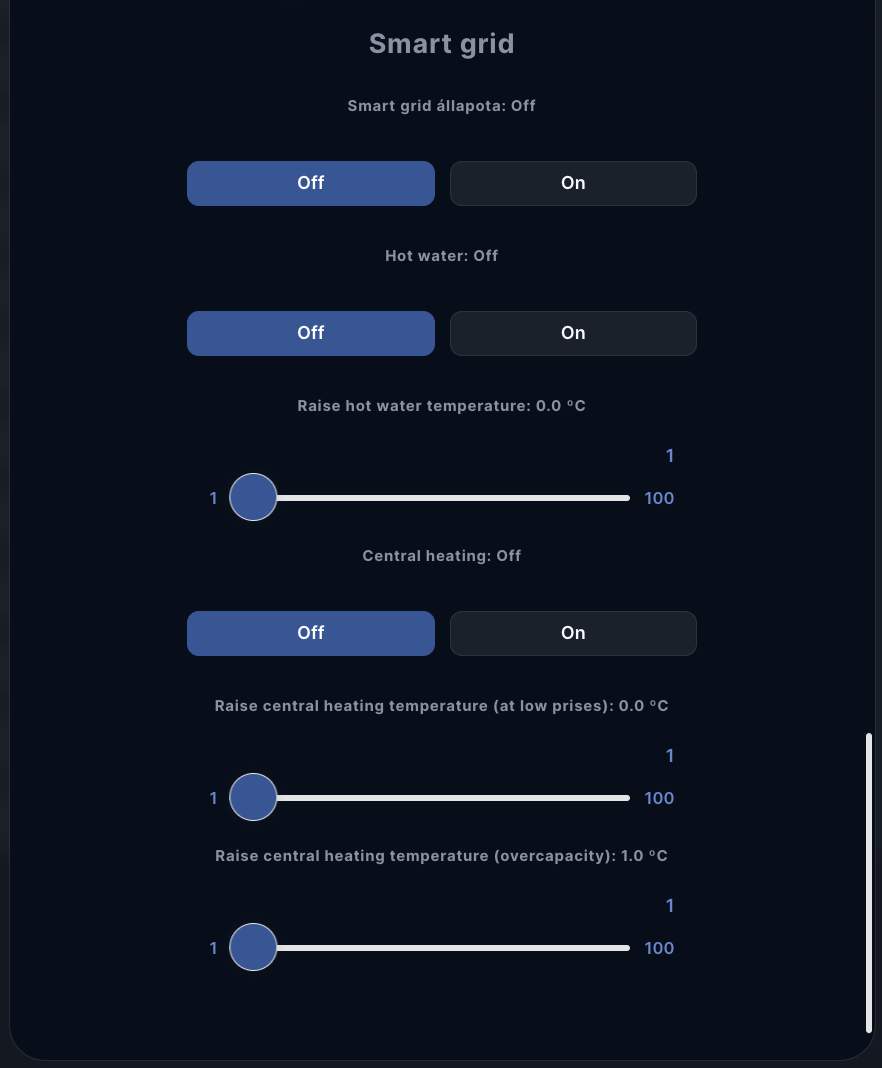Click the 100 maximum label of hot water slider
The image size is (882, 1068).
(659, 498)
